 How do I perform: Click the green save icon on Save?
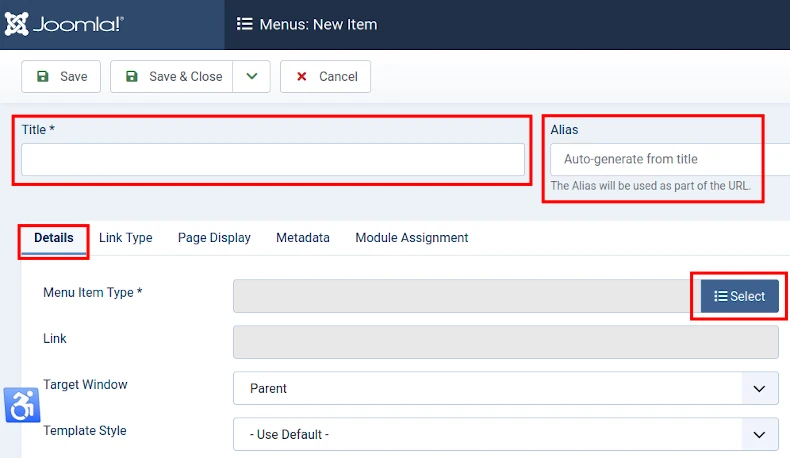42,76
